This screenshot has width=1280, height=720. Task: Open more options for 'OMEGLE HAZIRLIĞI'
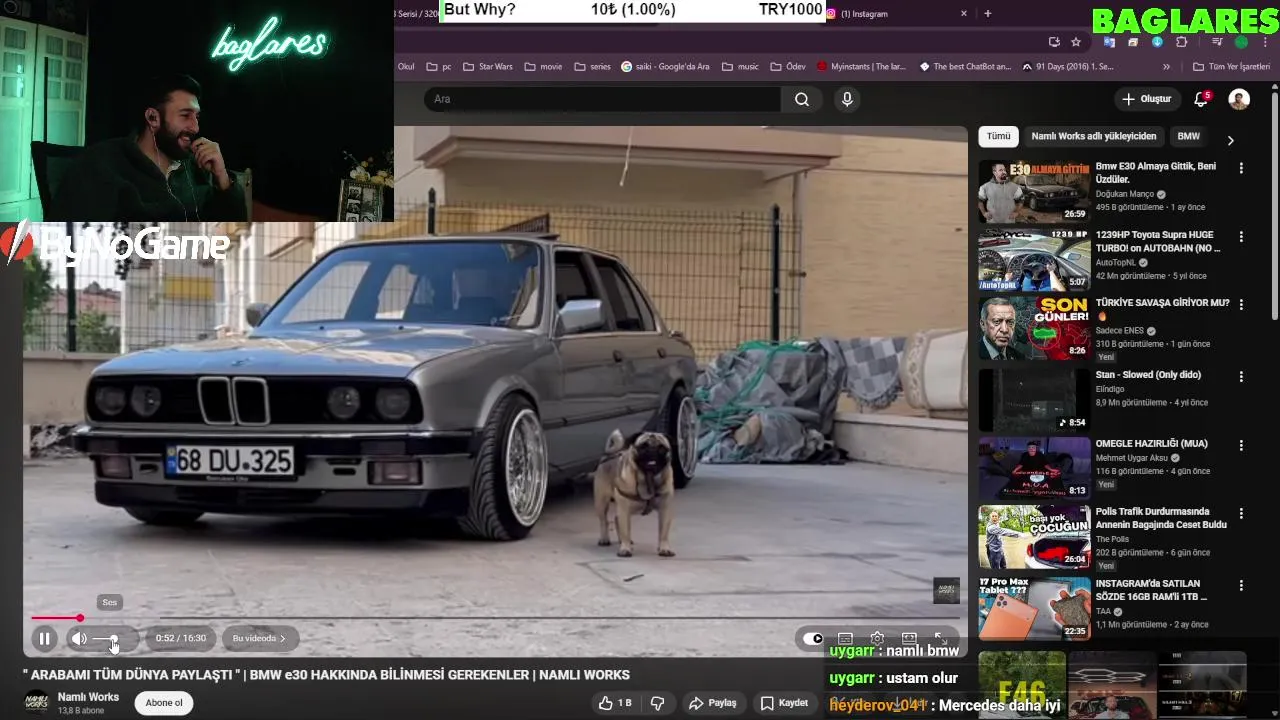point(1241,445)
